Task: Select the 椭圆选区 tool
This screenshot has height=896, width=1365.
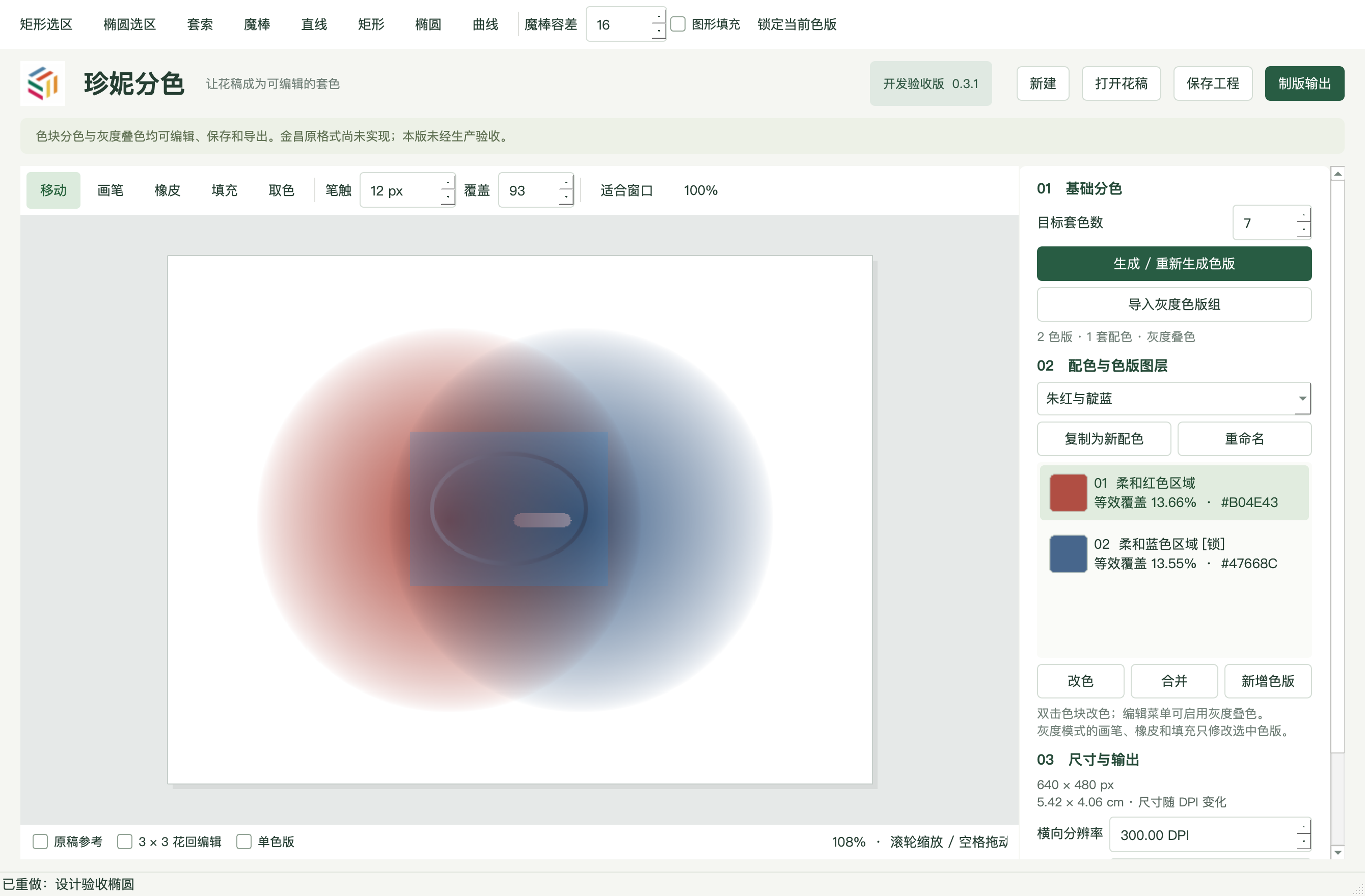Action: coord(129,24)
